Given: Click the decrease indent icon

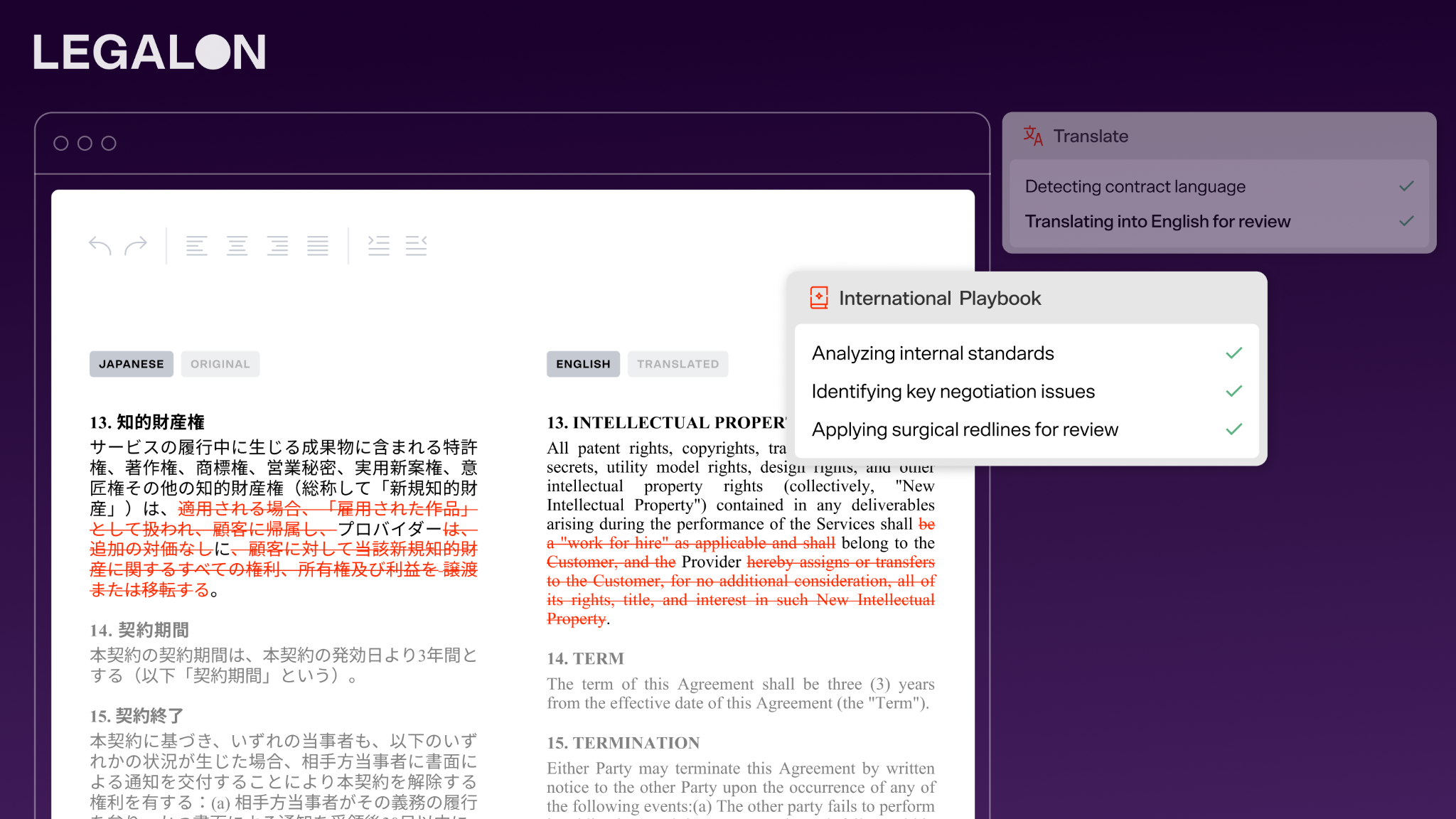Looking at the screenshot, I should tap(417, 246).
